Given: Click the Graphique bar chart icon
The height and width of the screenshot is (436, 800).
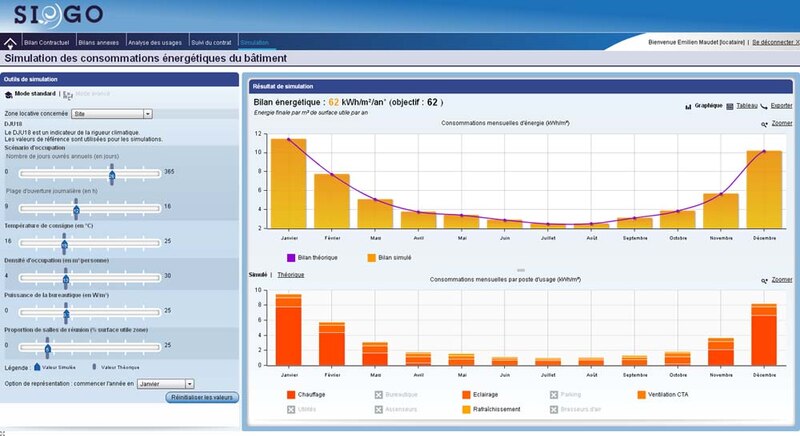Looking at the screenshot, I should coord(688,107).
